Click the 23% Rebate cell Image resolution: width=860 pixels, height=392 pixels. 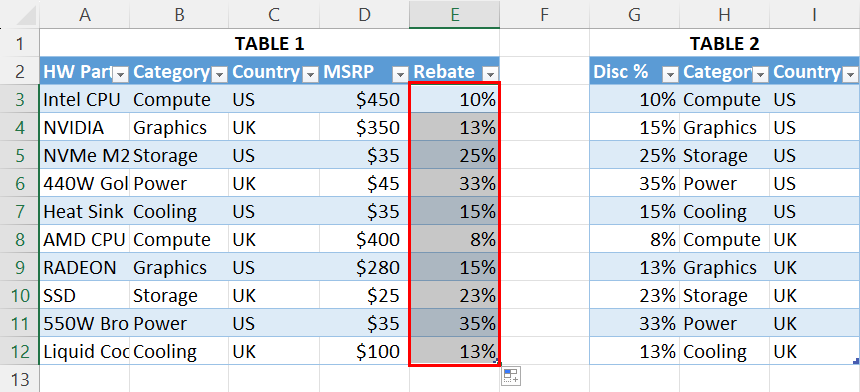(x=454, y=296)
